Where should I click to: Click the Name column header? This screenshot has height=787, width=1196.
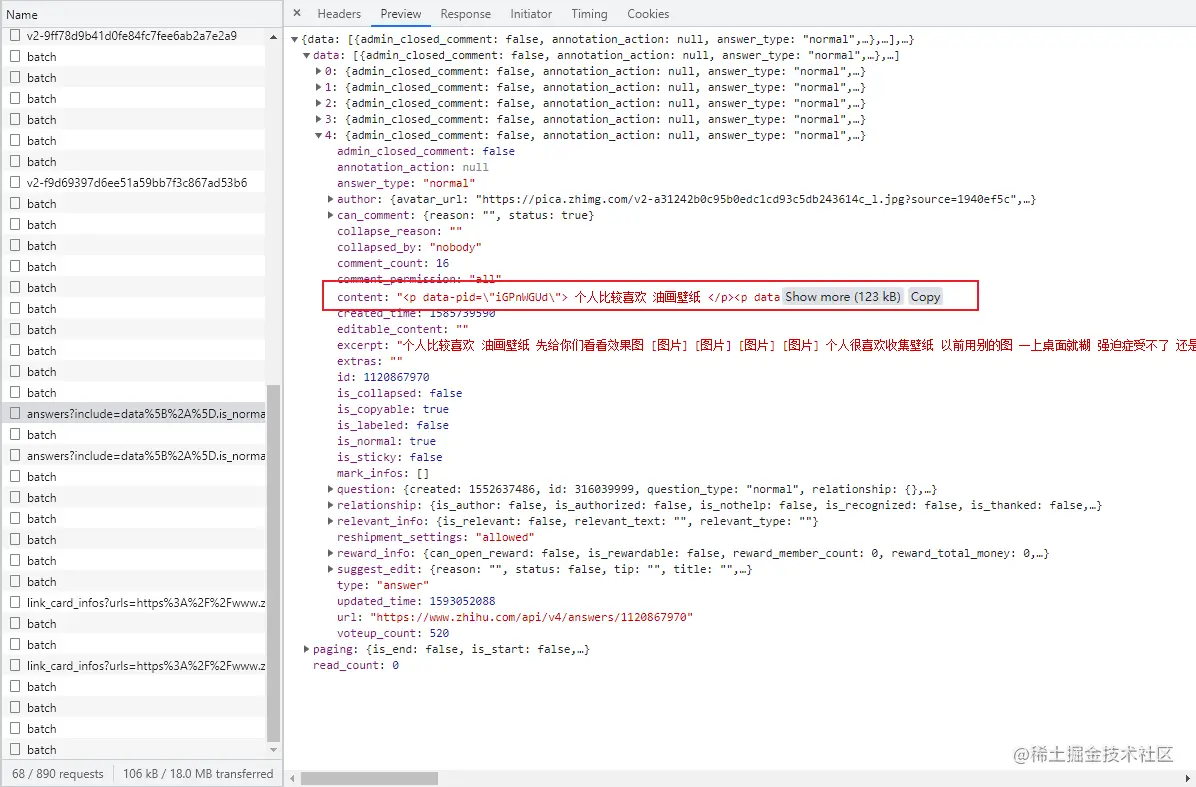[22, 14]
